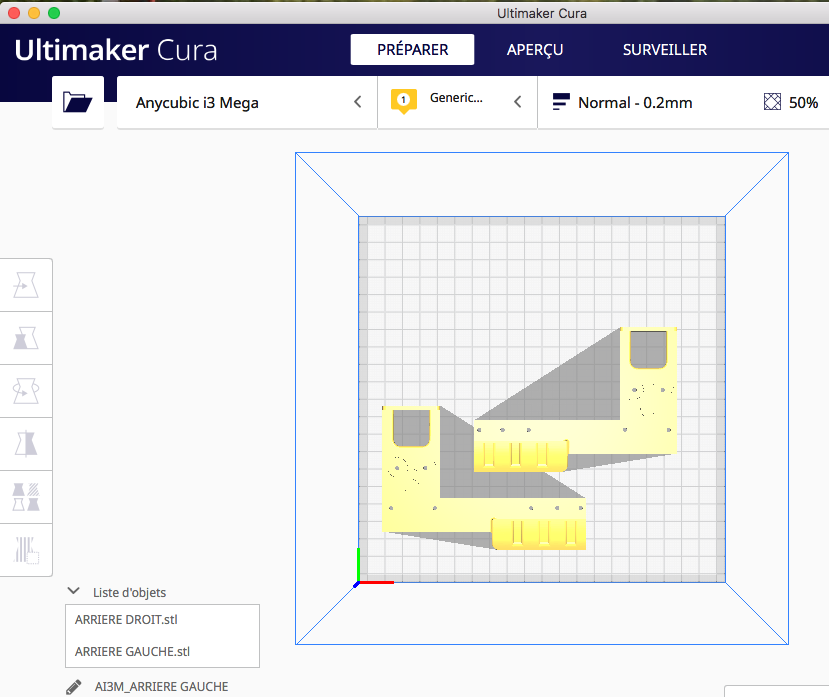The height and width of the screenshot is (697, 829).
Task: Open the Per Model Settings tool
Action: [x=26, y=497]
